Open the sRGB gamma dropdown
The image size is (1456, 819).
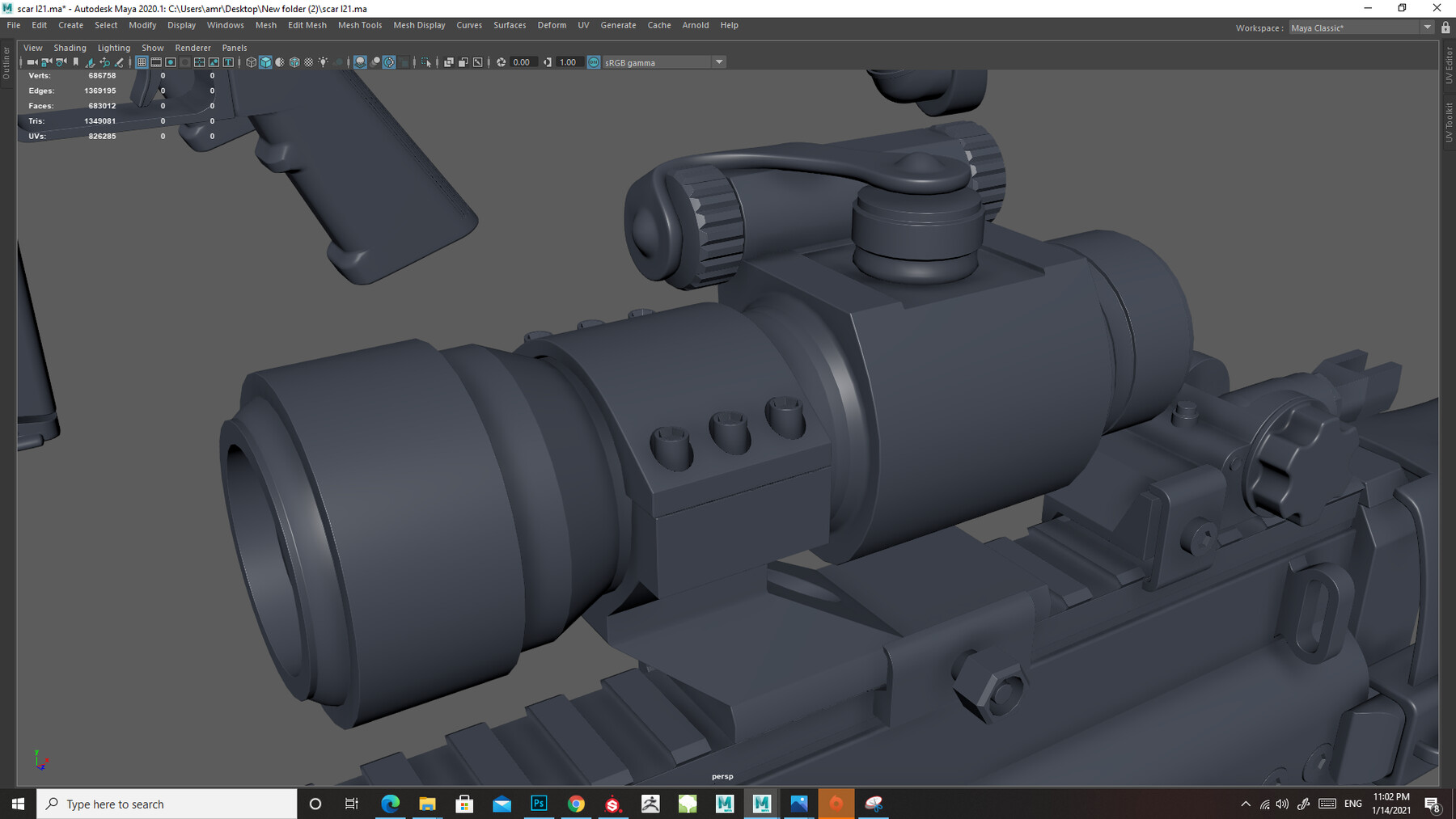[x=719, y=61]
